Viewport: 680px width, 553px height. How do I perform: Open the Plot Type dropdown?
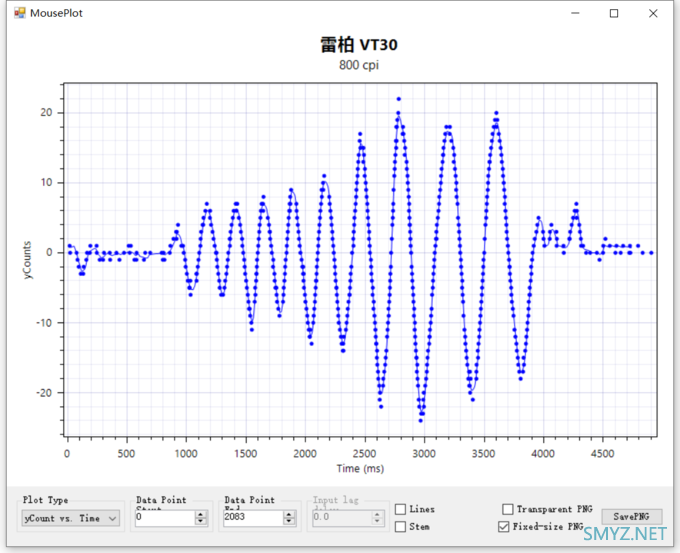coord(71,518)
